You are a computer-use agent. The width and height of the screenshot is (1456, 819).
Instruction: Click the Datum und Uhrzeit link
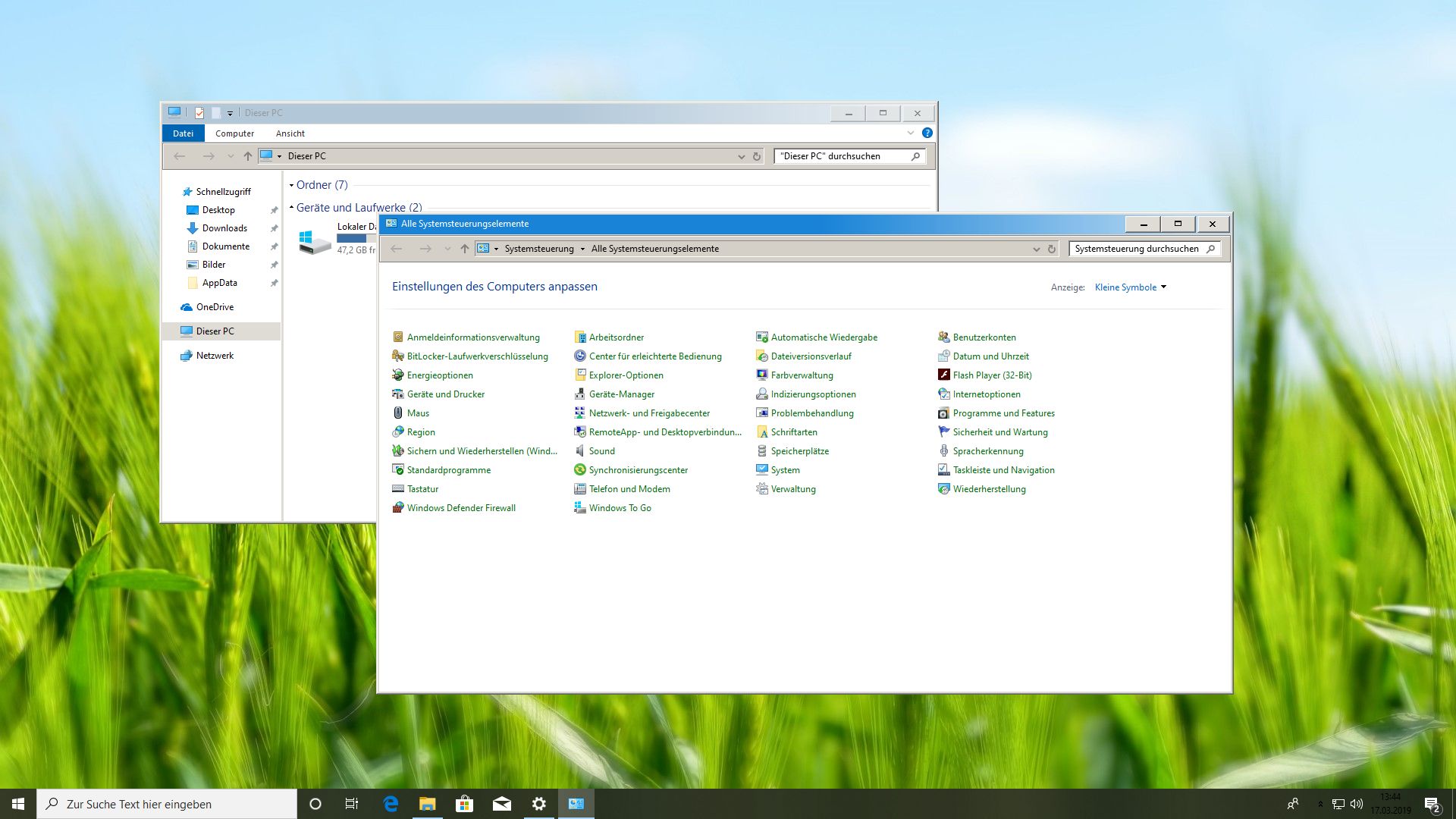(x=990, y=356)
